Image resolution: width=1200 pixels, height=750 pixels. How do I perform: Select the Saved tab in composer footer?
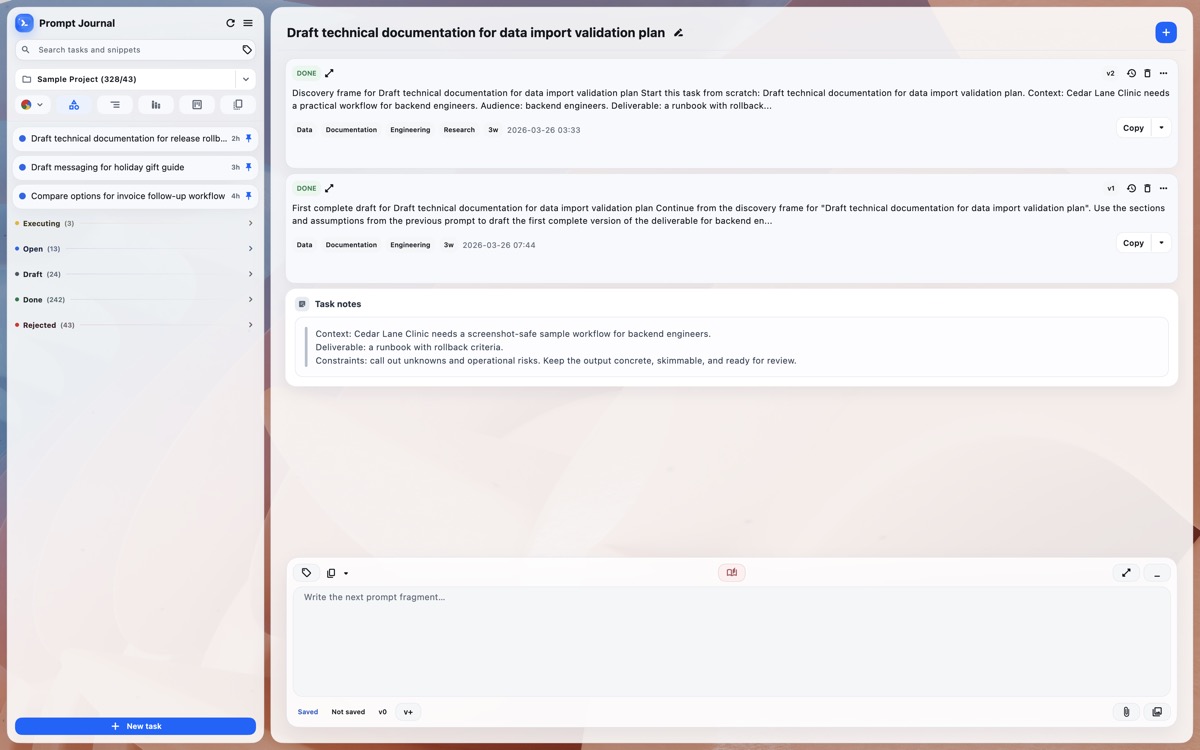pyautogui.click(x=308, y=712)
